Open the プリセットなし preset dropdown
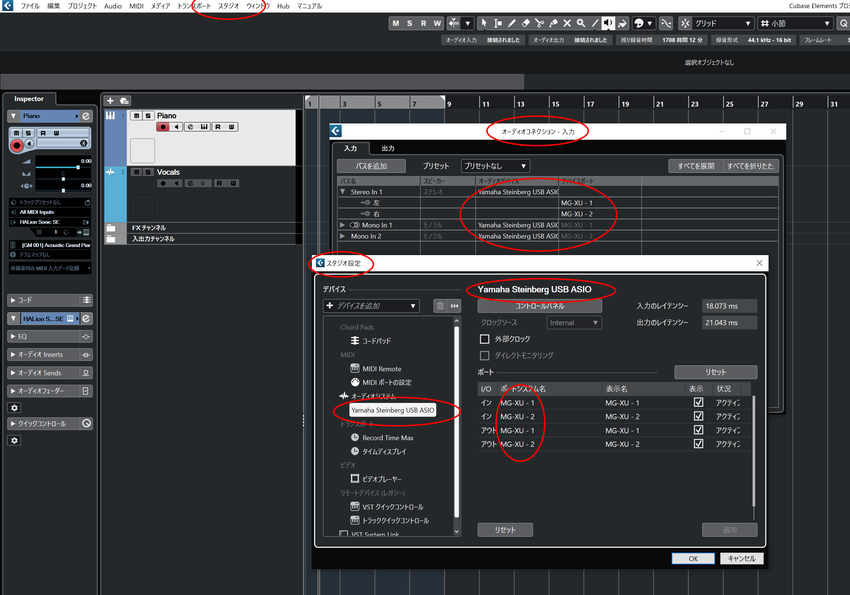 495,166
